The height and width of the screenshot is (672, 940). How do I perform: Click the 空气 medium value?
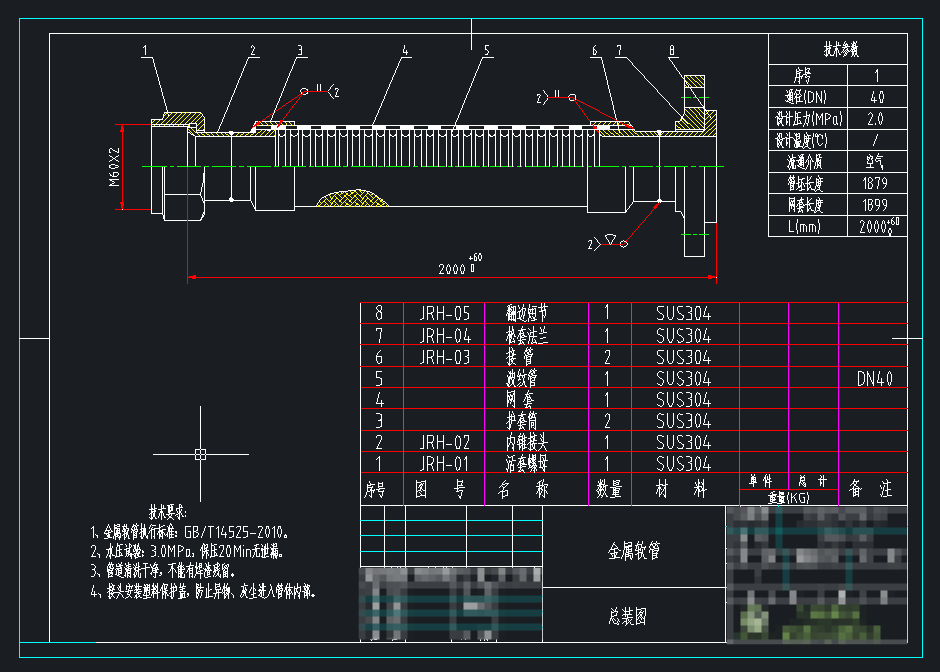pyautogui.click(x=875, y=161)
